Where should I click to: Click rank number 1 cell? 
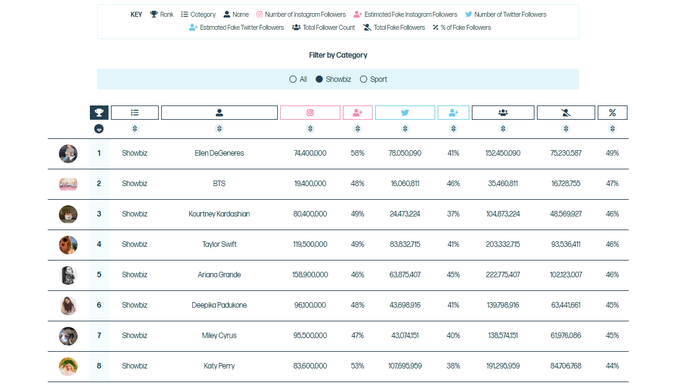pos(99,153)
